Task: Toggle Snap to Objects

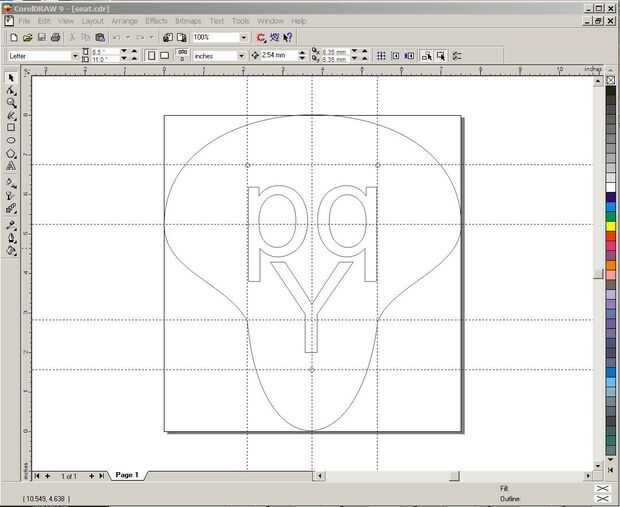Action: (x=410, y=56)
